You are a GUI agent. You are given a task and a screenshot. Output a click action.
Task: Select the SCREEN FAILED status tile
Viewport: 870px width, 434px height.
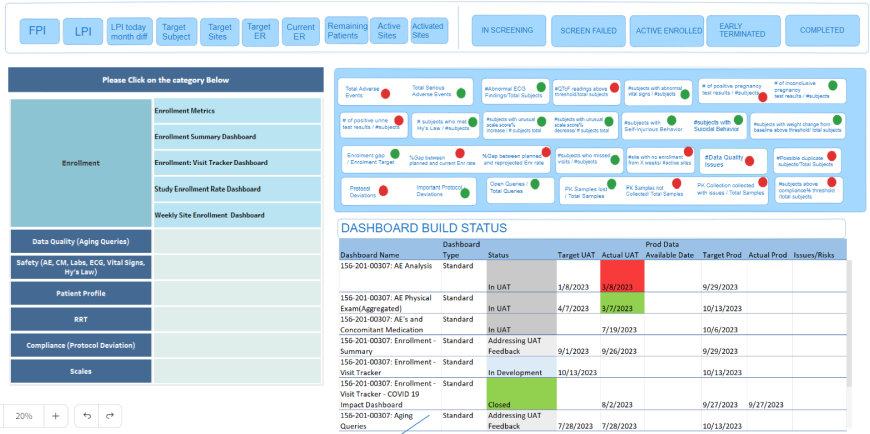tap(588, 31)
